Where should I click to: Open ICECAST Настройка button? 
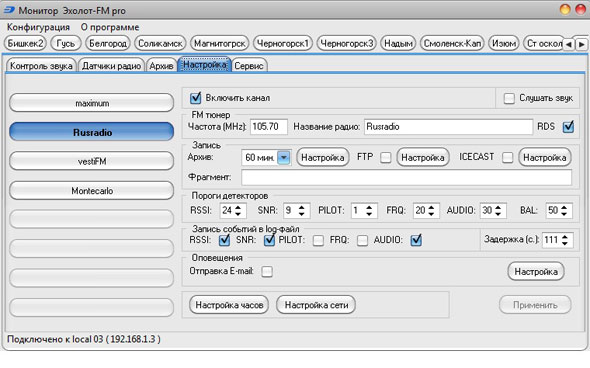pos(544,157)
